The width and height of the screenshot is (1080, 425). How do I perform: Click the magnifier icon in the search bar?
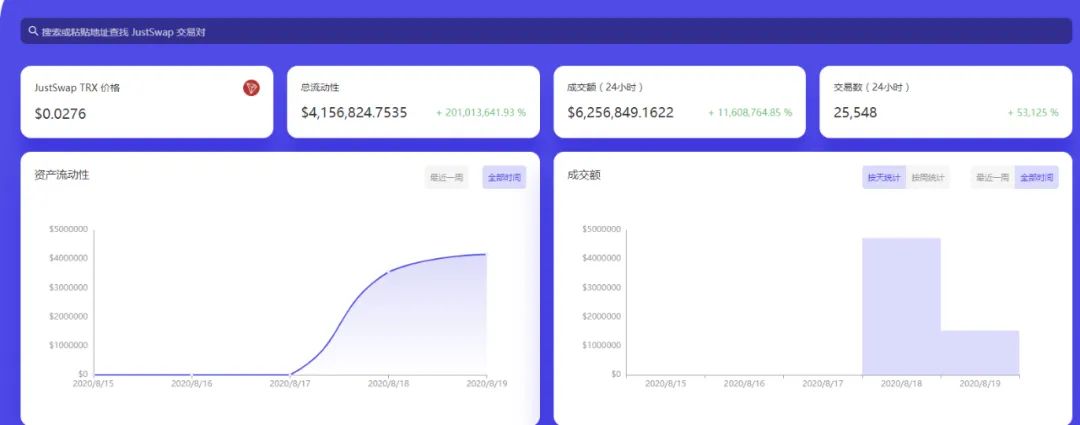pyautogui.click(x=33, y=31)
